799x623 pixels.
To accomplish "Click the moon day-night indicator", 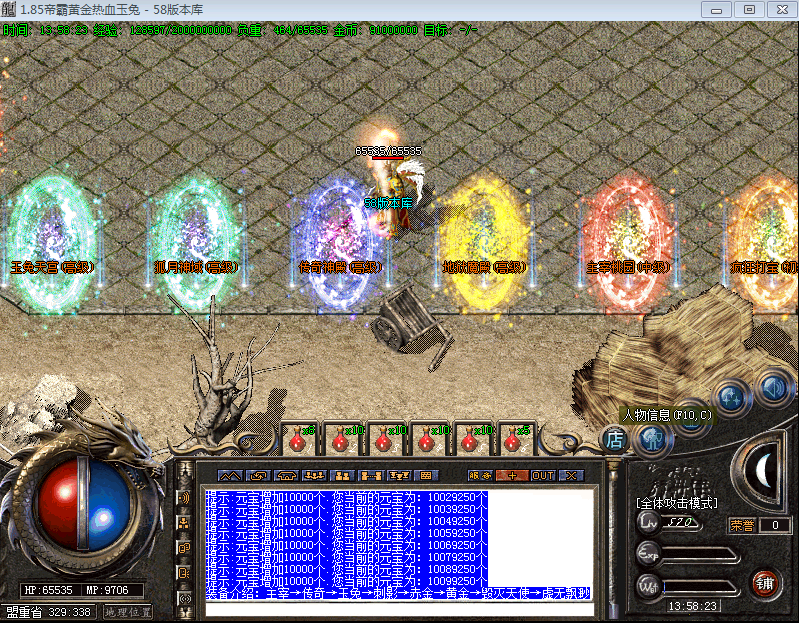I will click(761, 472).
